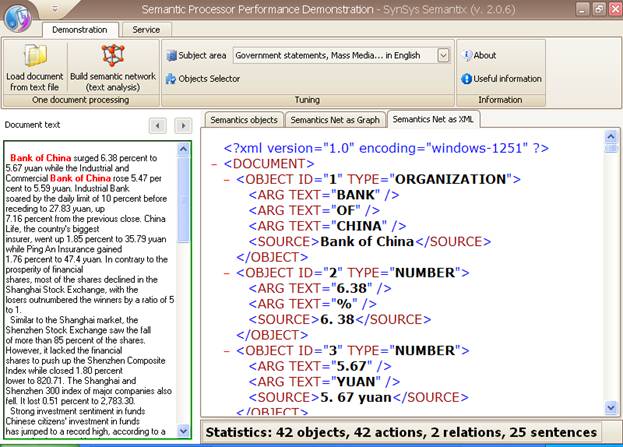This screenshot has width=623, height=447.
Task: Click the 'Tuning' group label
Action: click(307, 100)
